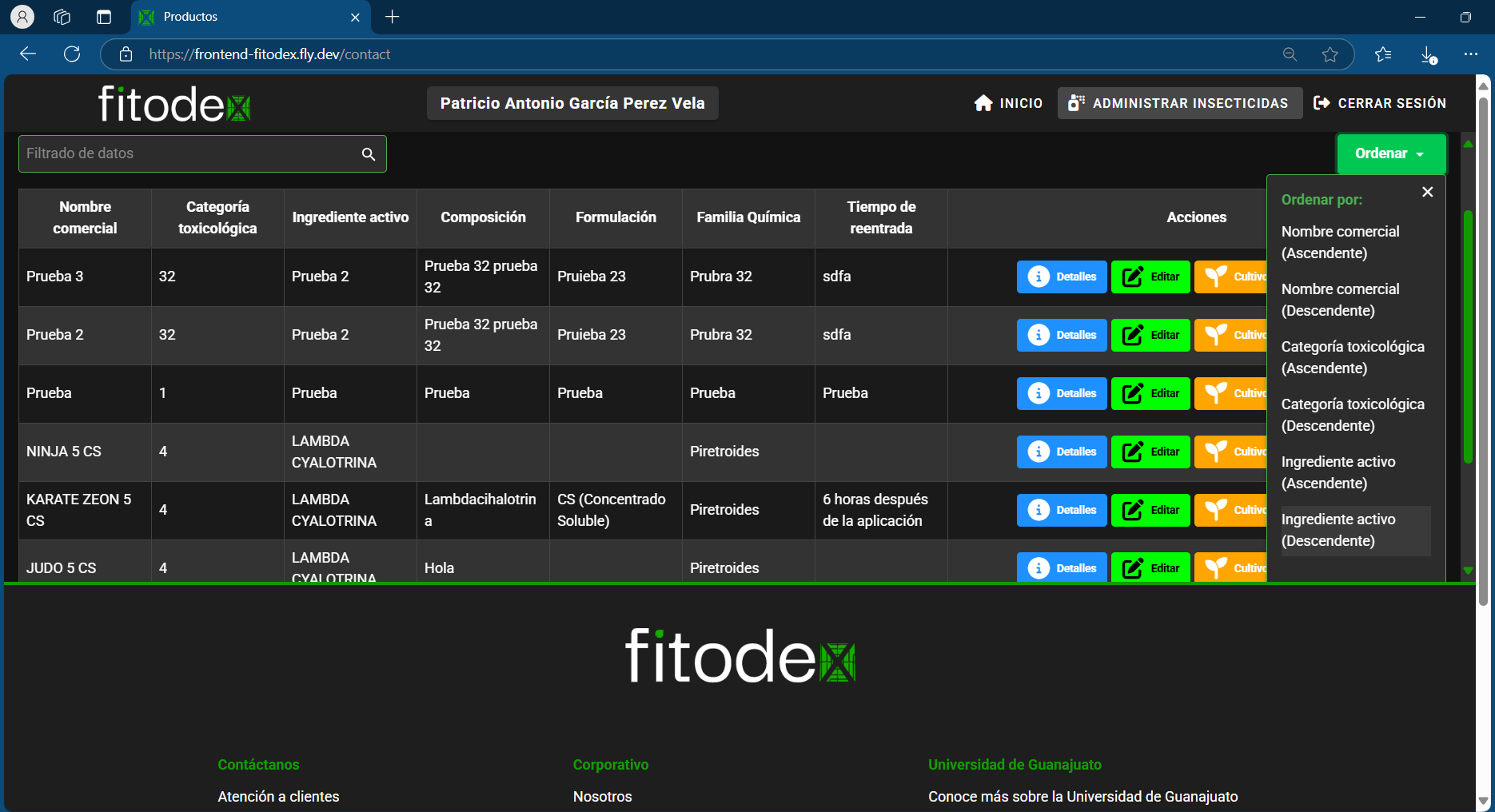Image resolution: width=1495 pixels, height=812 pixels.
Task: Sort by Nombre comercial (Descendente)
Action: click(x=1356, y=300)
